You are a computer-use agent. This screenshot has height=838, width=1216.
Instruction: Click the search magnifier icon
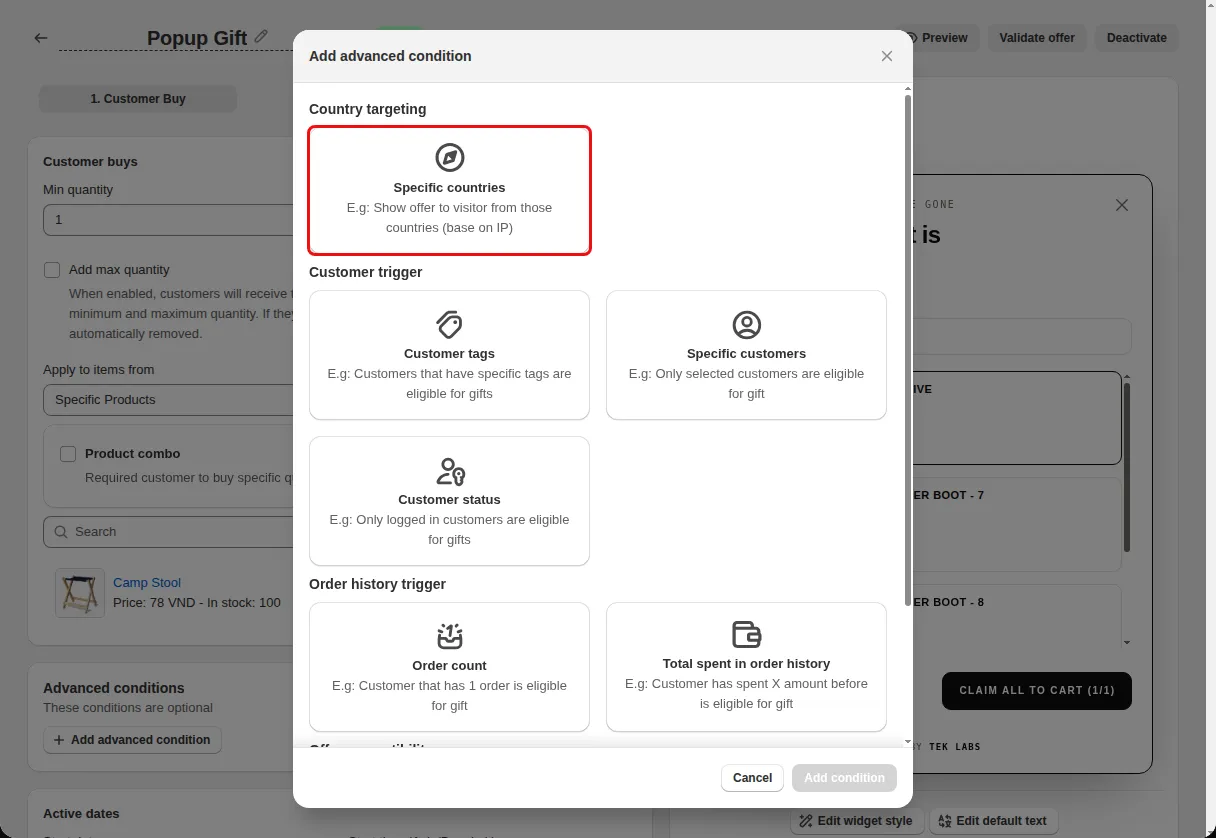61,532
